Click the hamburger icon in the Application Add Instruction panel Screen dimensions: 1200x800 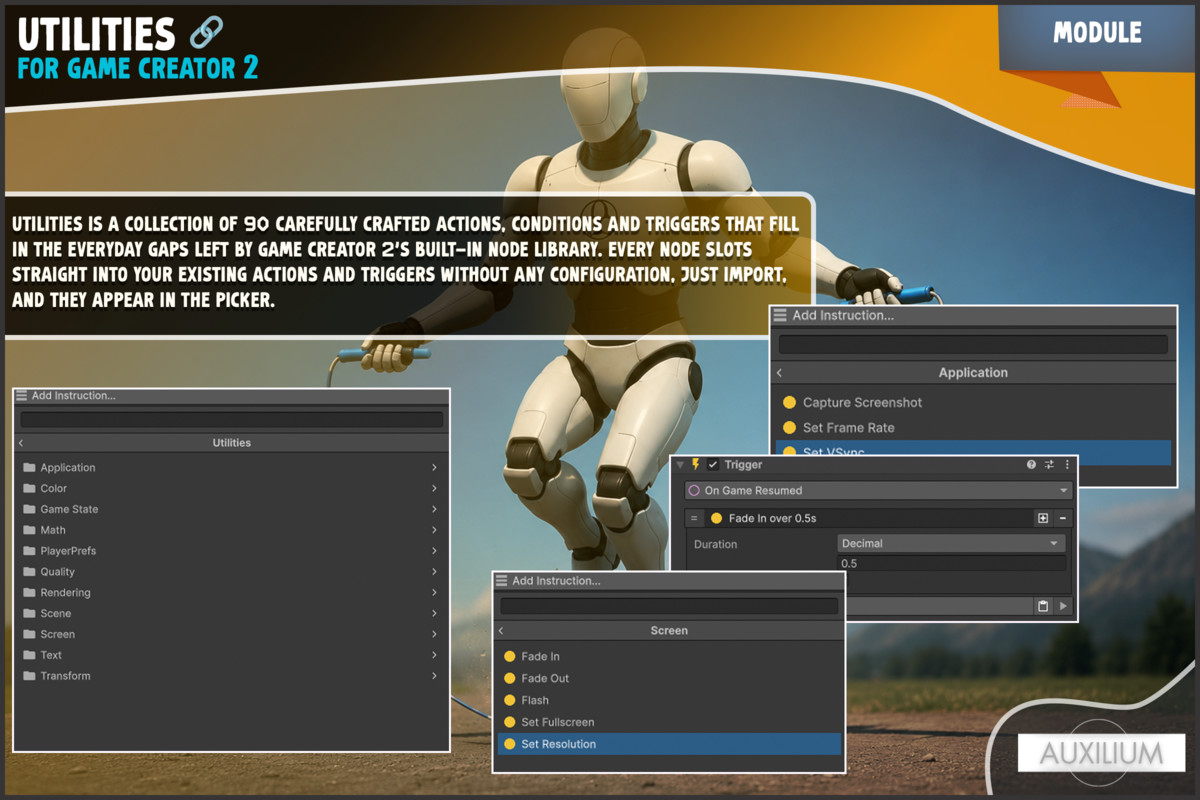click(x=780, y=315)
